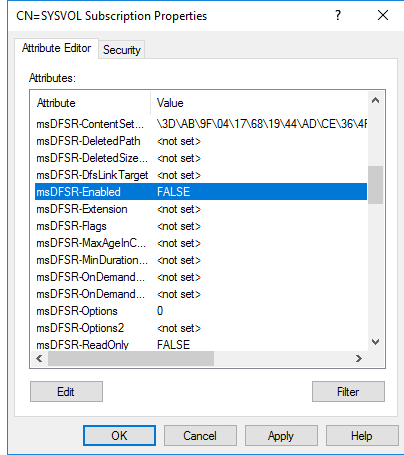Switch to the Security tab
The height and width of the screenshot is (455, 404).
[x=122, y=50]
